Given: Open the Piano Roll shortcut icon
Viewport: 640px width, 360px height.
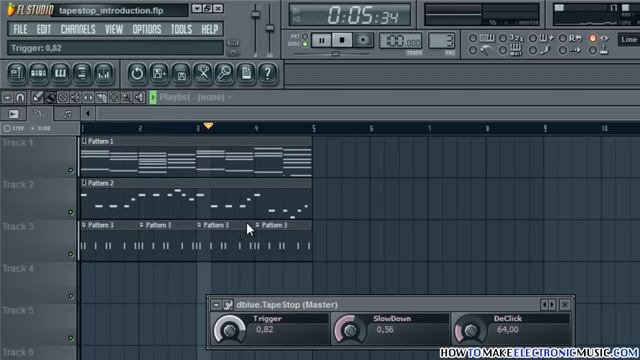Looking at the screenshot, I should [x=60, y=73].
